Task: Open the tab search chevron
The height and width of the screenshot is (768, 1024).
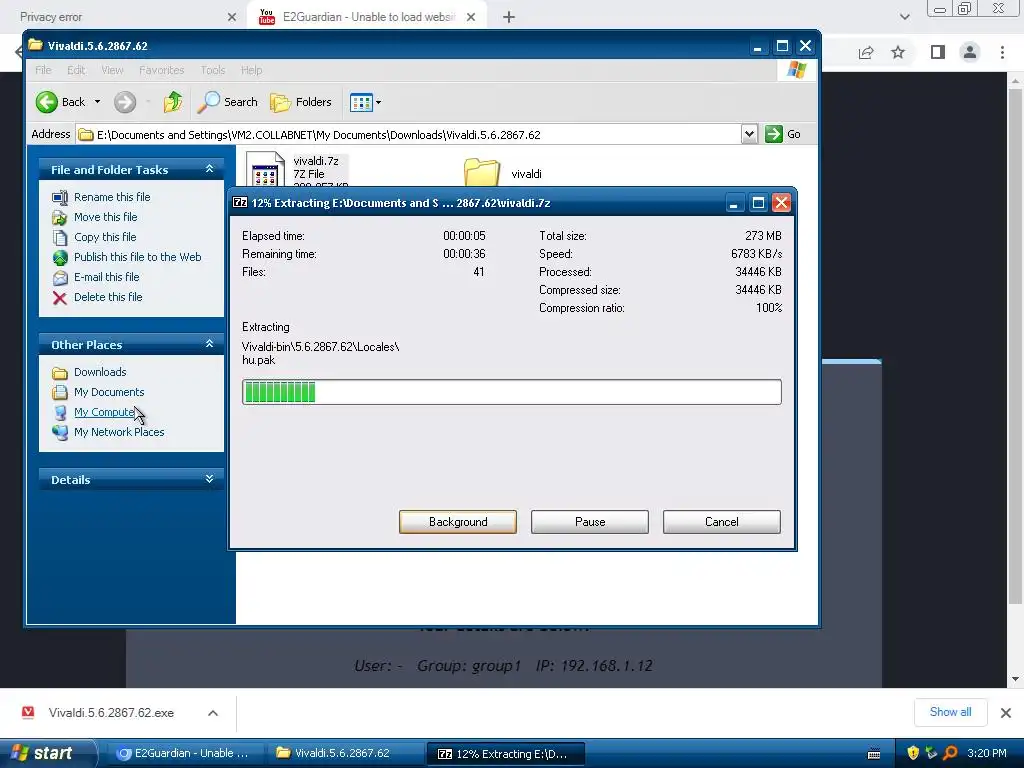Action: (x=904, y=17)
